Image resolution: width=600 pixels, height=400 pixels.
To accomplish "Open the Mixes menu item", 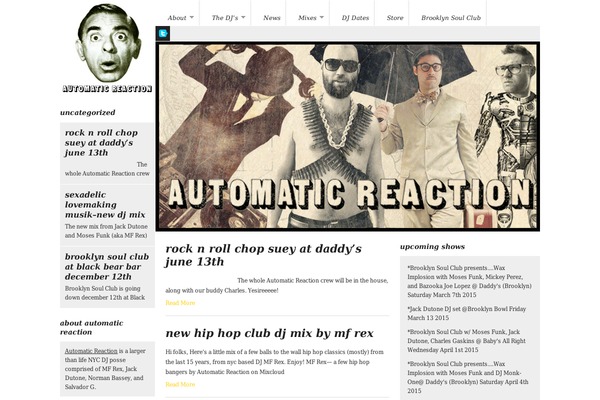I will click(307, 18).
